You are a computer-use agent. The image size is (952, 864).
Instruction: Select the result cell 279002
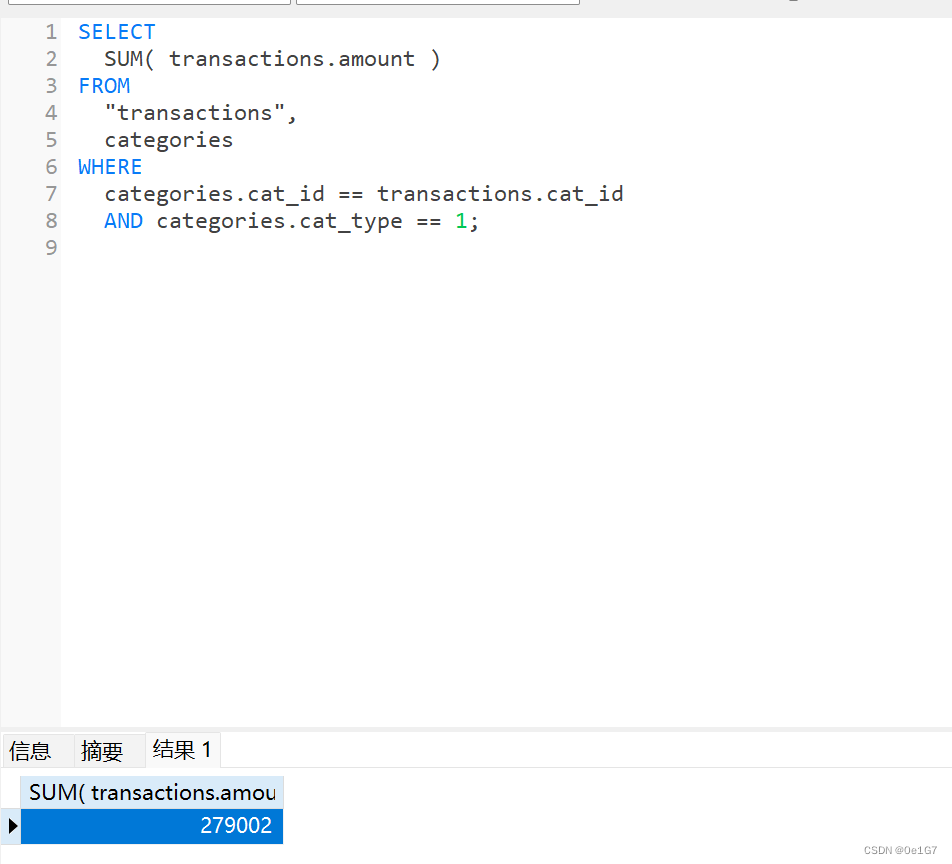tap(152, 826)
